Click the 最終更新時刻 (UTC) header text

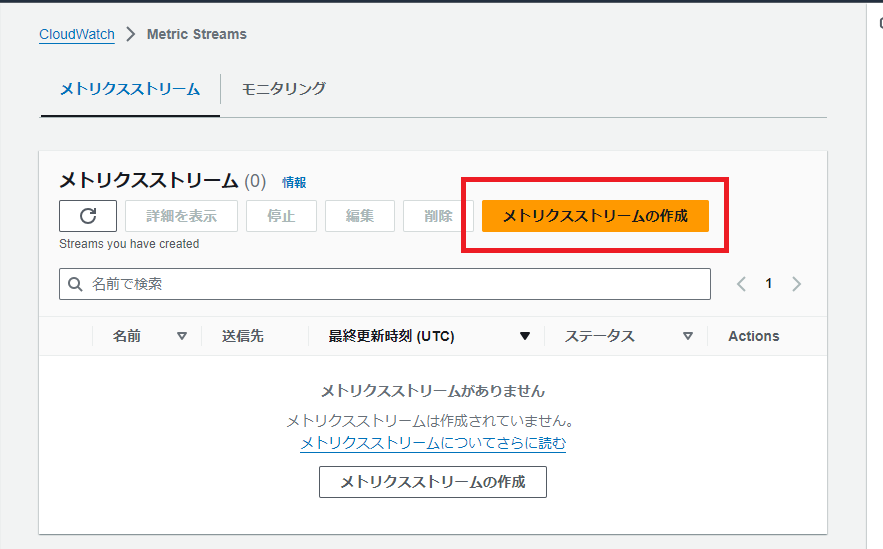[x=391, y=336]
